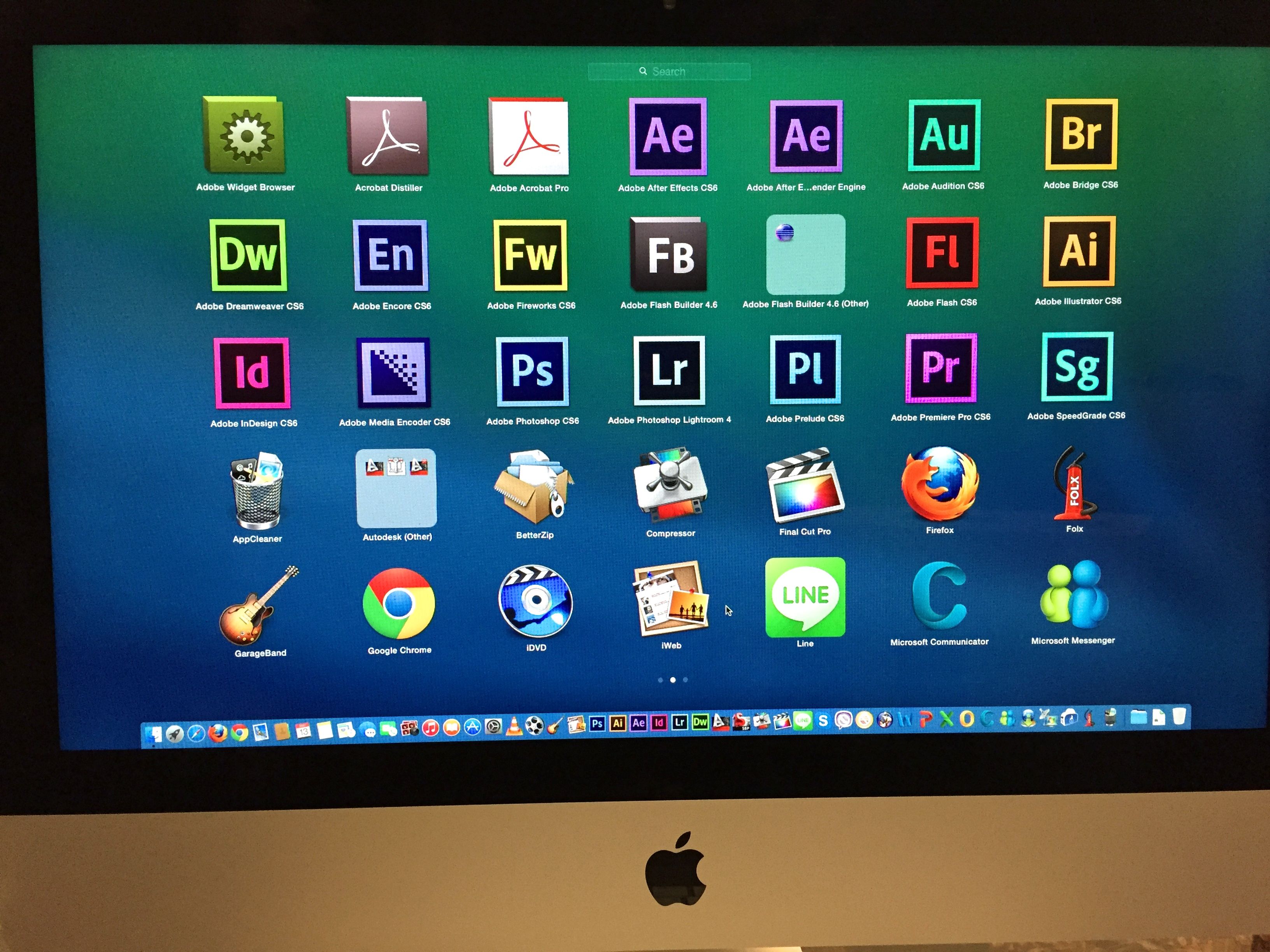This screenshot has width=1270, height=952.
Task: Open Finder in the Dock
Action: click(x=154, y=734)
